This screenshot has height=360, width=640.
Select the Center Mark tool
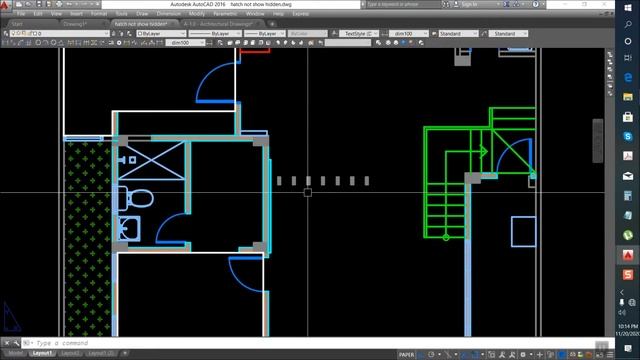click(x=119, y=43)
